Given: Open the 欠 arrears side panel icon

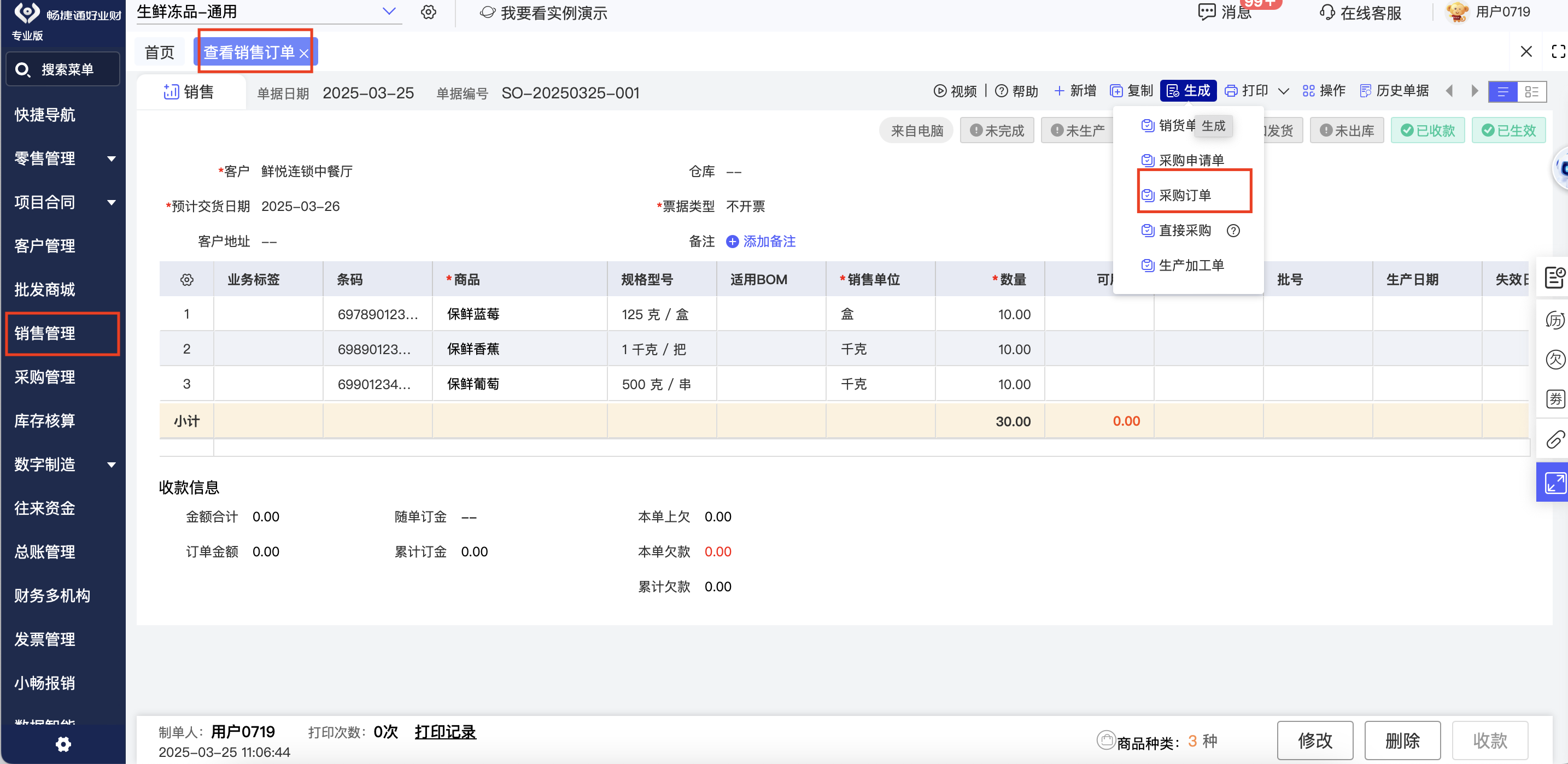Looking at the screenshot, I should click(x=1555, y=360).
